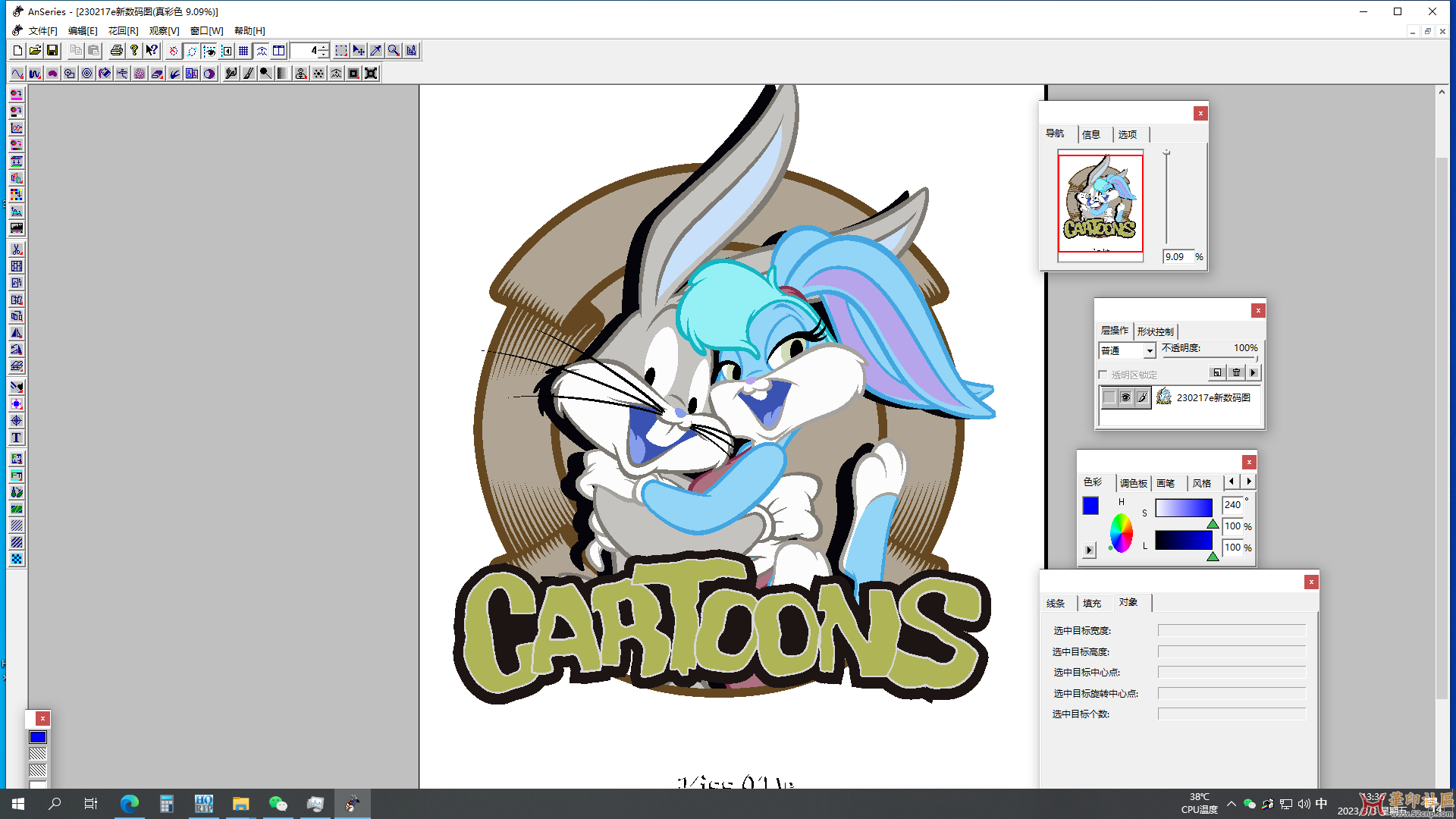Decrease the toolbar number value with down arrow
Screen dimensions: 1456x819
pyautogui.click(x=324, y=55)
